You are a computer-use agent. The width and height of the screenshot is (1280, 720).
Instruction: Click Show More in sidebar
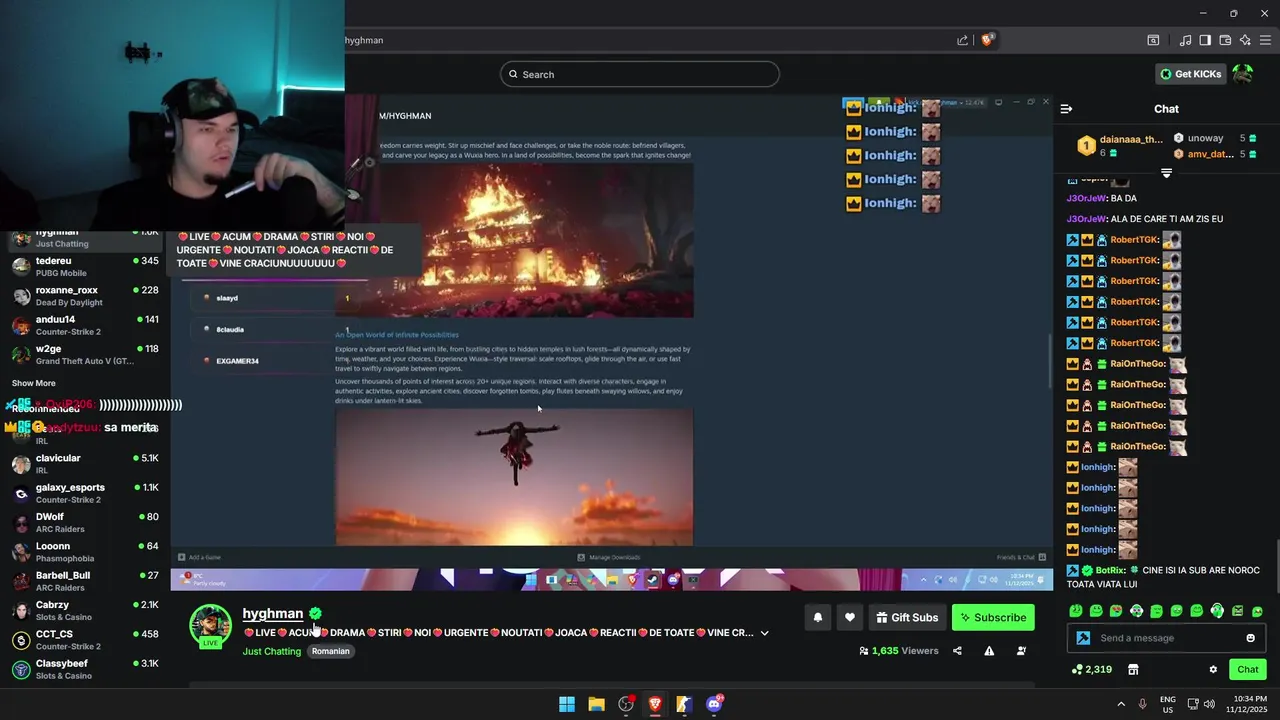[x=34, y=383]
